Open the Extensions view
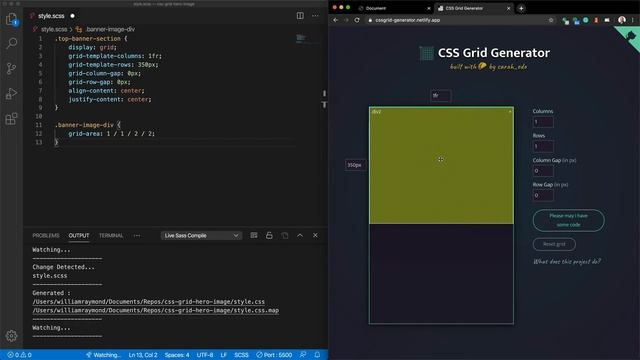This screenshot has width=640, height=360. click(x=11, y=119)
